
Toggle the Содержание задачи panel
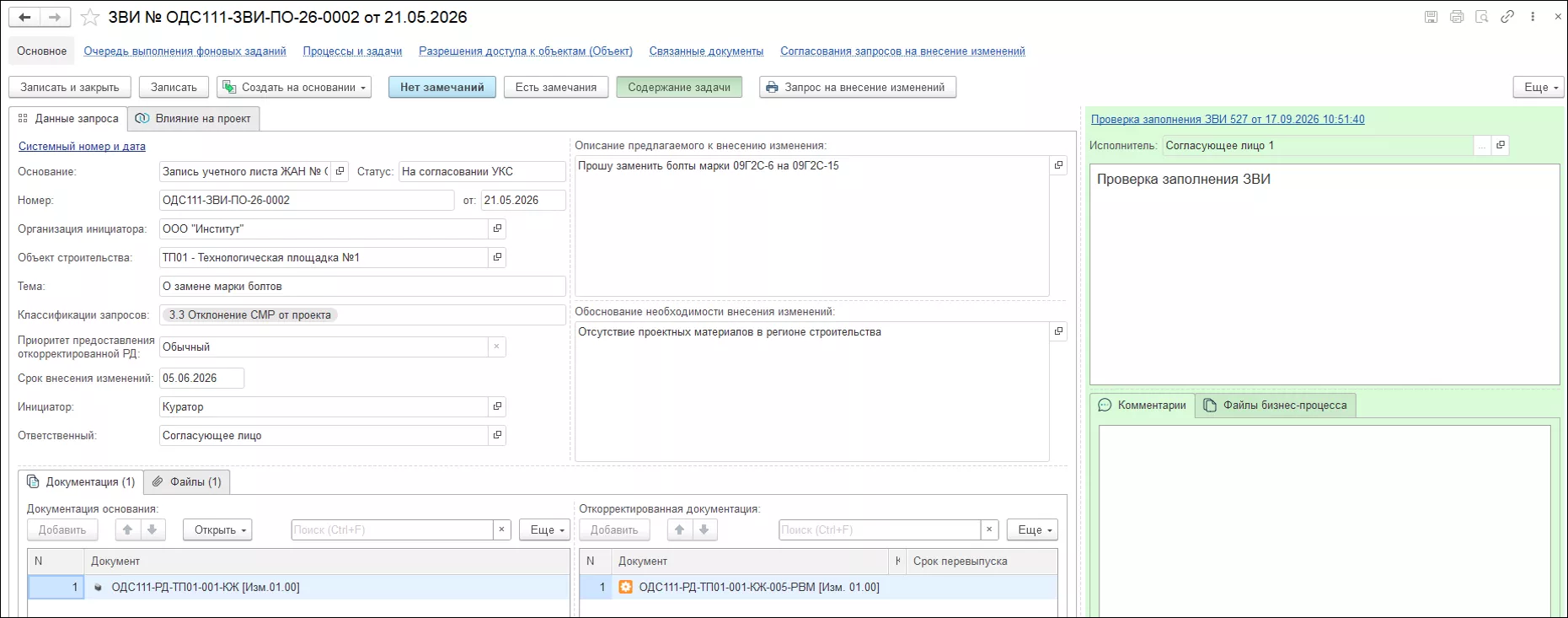[x=679, y=87]
